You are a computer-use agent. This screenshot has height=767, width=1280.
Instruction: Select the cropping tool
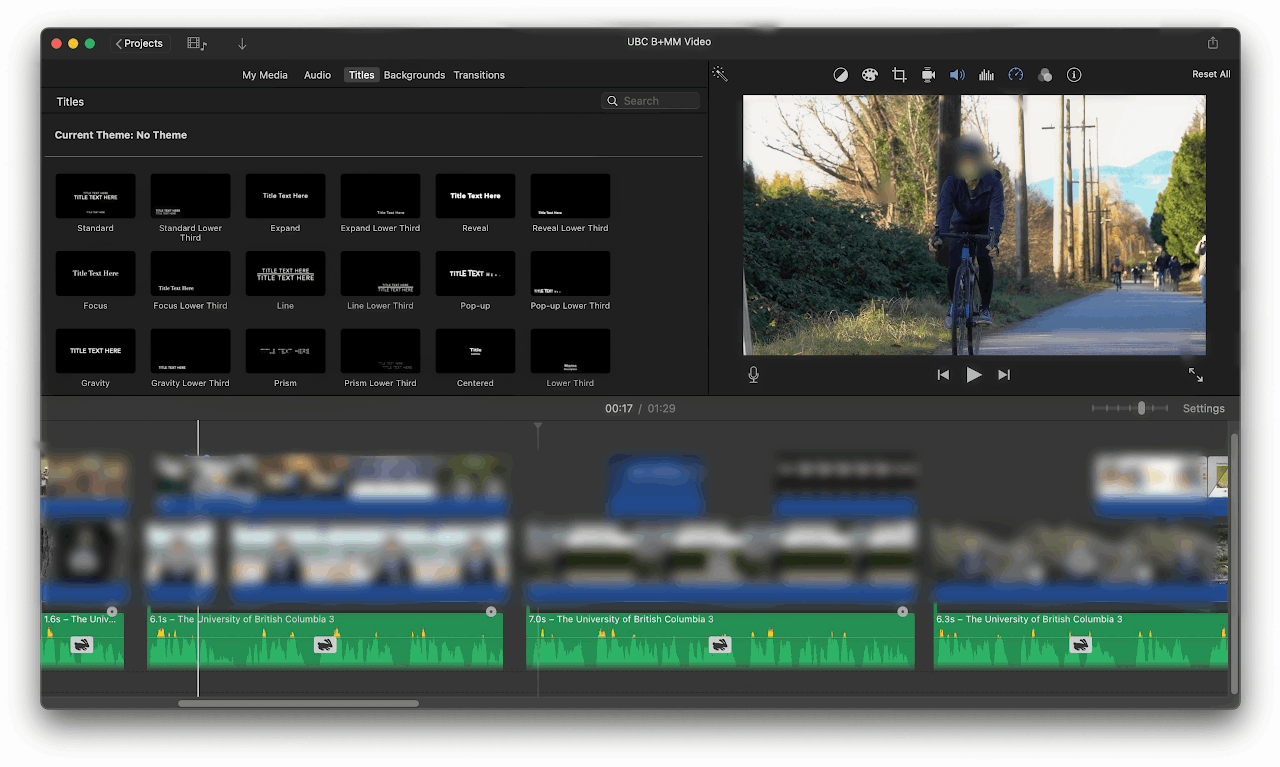pyautogui.click(x=899, y=75)
